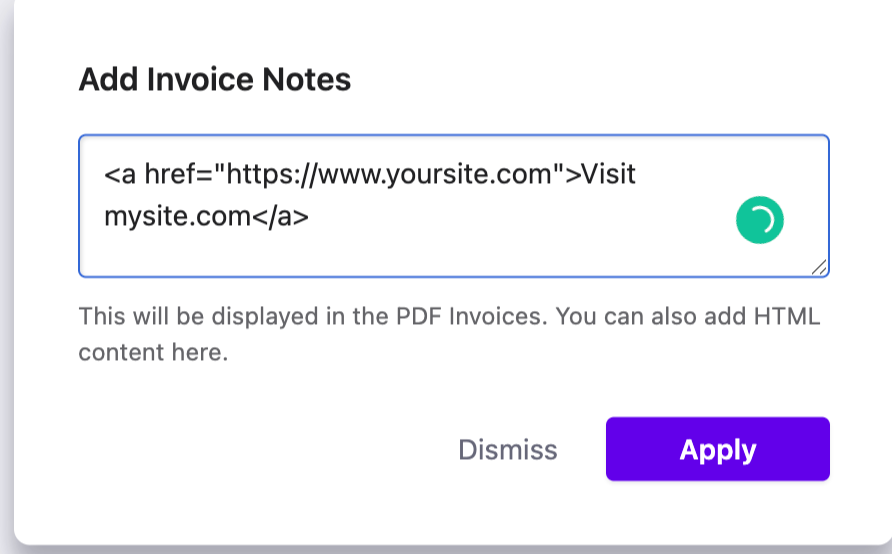Click the "This will be displayed" helper text
This screenshot has height=554, width=892.
pos(198,316)
